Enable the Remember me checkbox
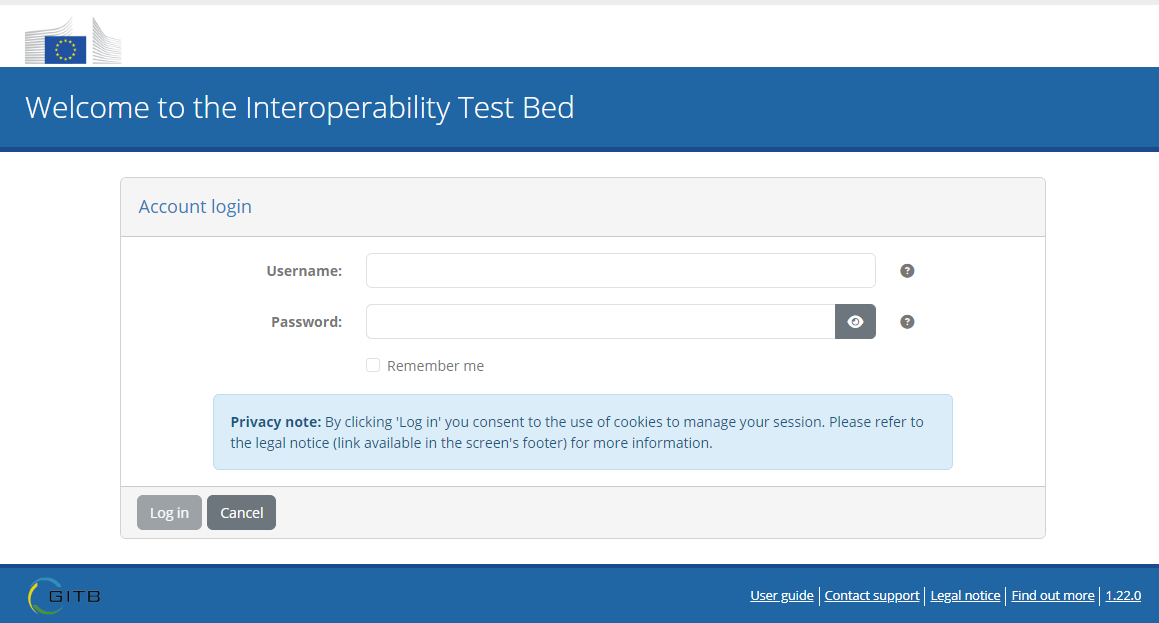This screenshot has width=1159, height=623. tap(373, 366)
